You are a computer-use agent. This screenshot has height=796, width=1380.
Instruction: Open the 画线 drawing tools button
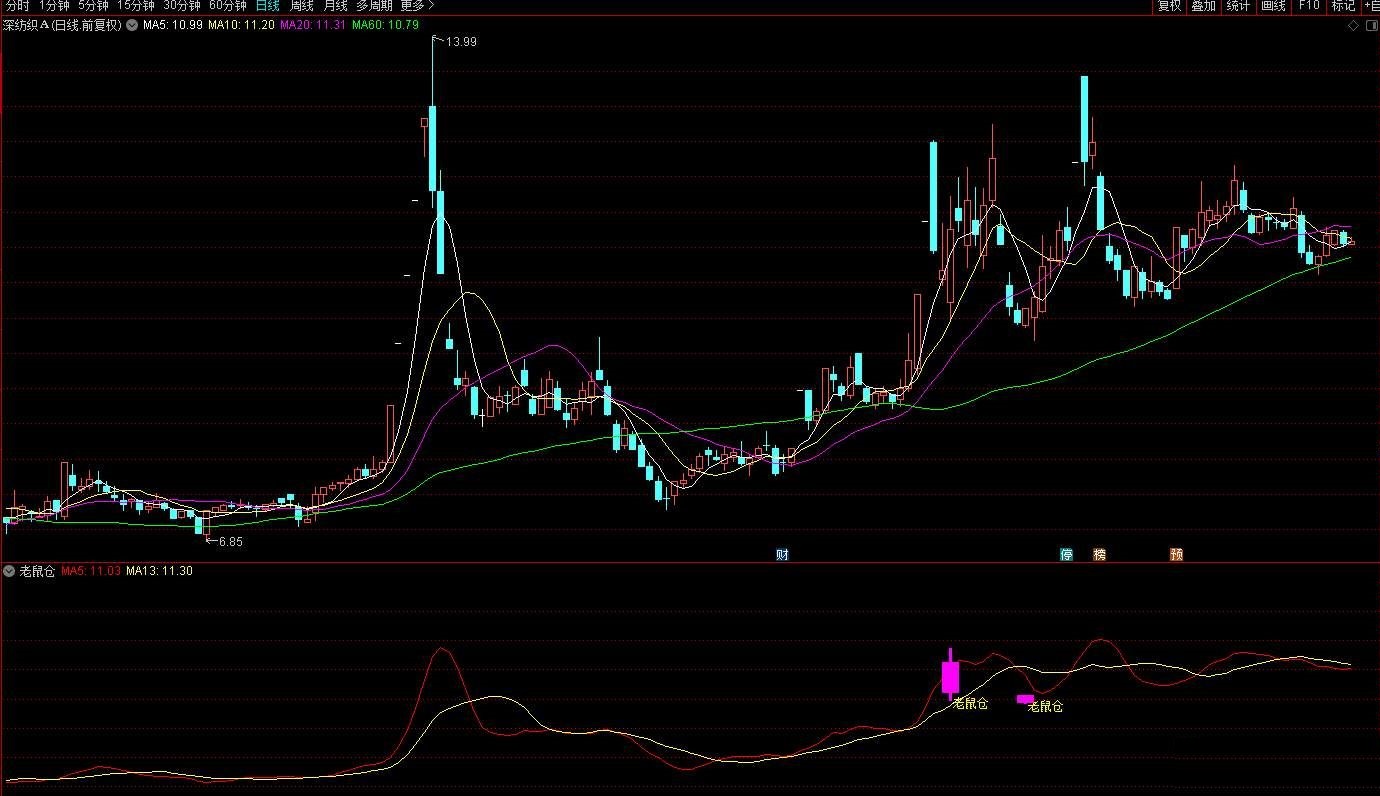click(1273, 6)
